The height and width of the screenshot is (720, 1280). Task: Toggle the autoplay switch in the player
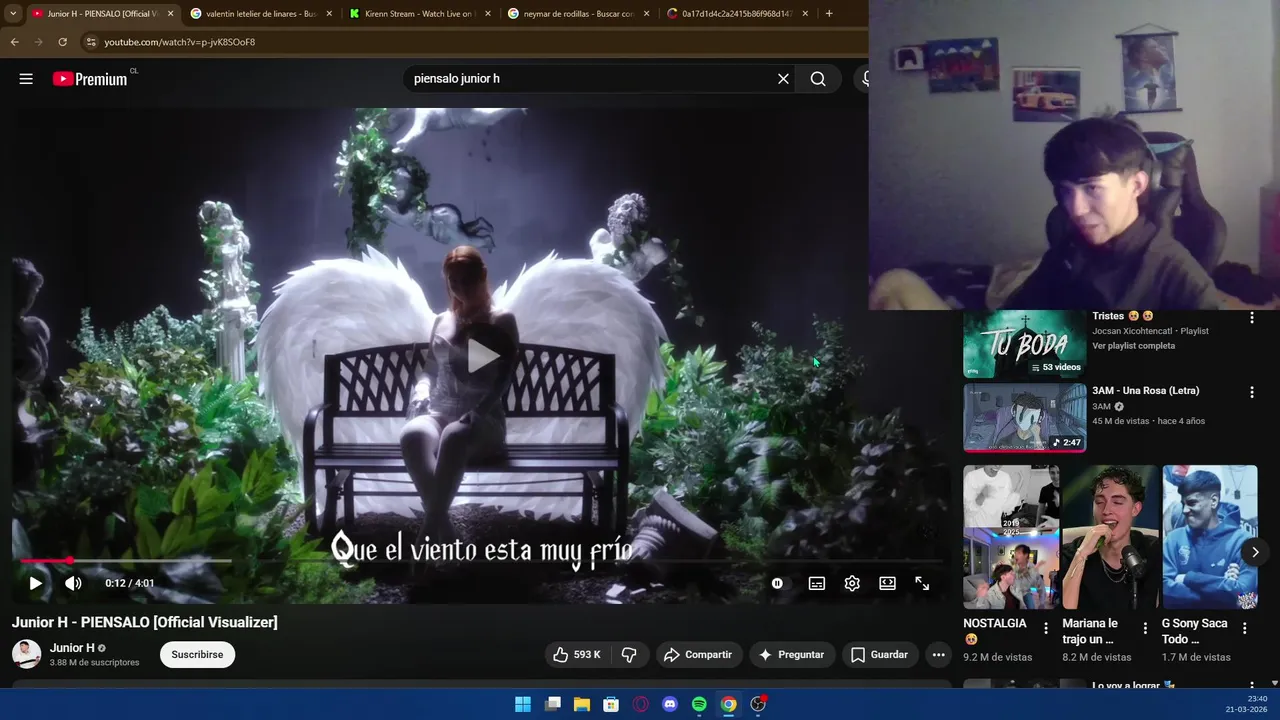click(777, 583)
